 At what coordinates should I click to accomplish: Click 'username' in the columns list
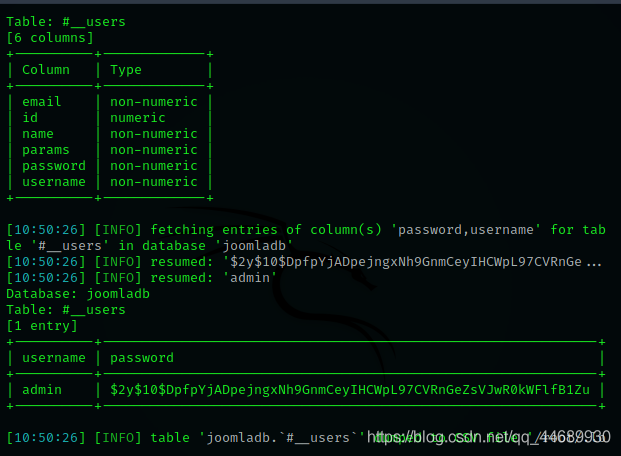point(54,182)
